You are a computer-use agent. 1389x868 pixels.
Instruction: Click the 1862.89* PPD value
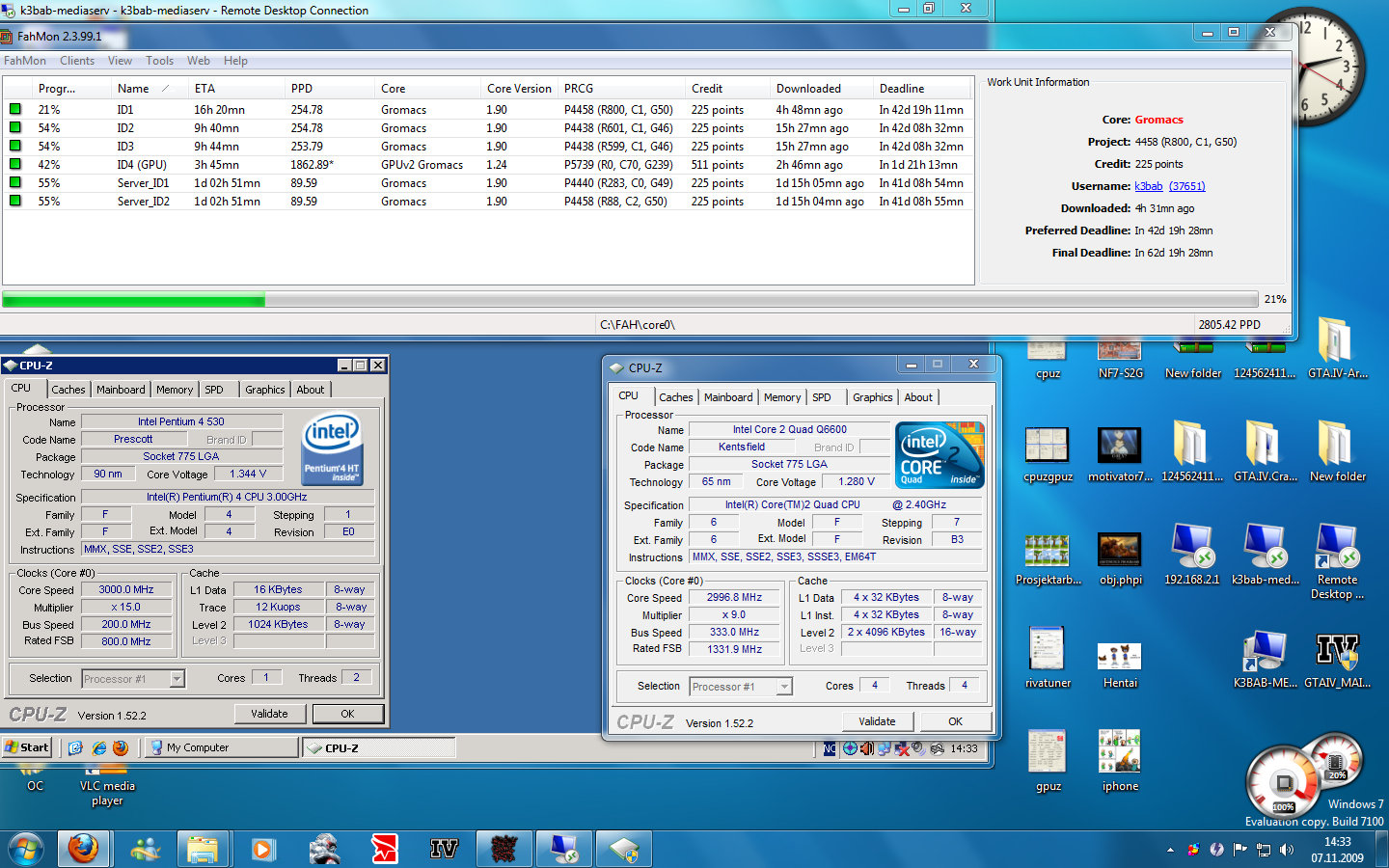(313, 165)
